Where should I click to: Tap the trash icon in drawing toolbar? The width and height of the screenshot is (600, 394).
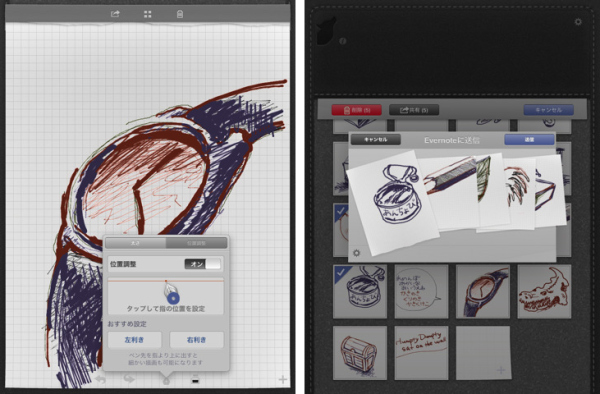[180, 14]
